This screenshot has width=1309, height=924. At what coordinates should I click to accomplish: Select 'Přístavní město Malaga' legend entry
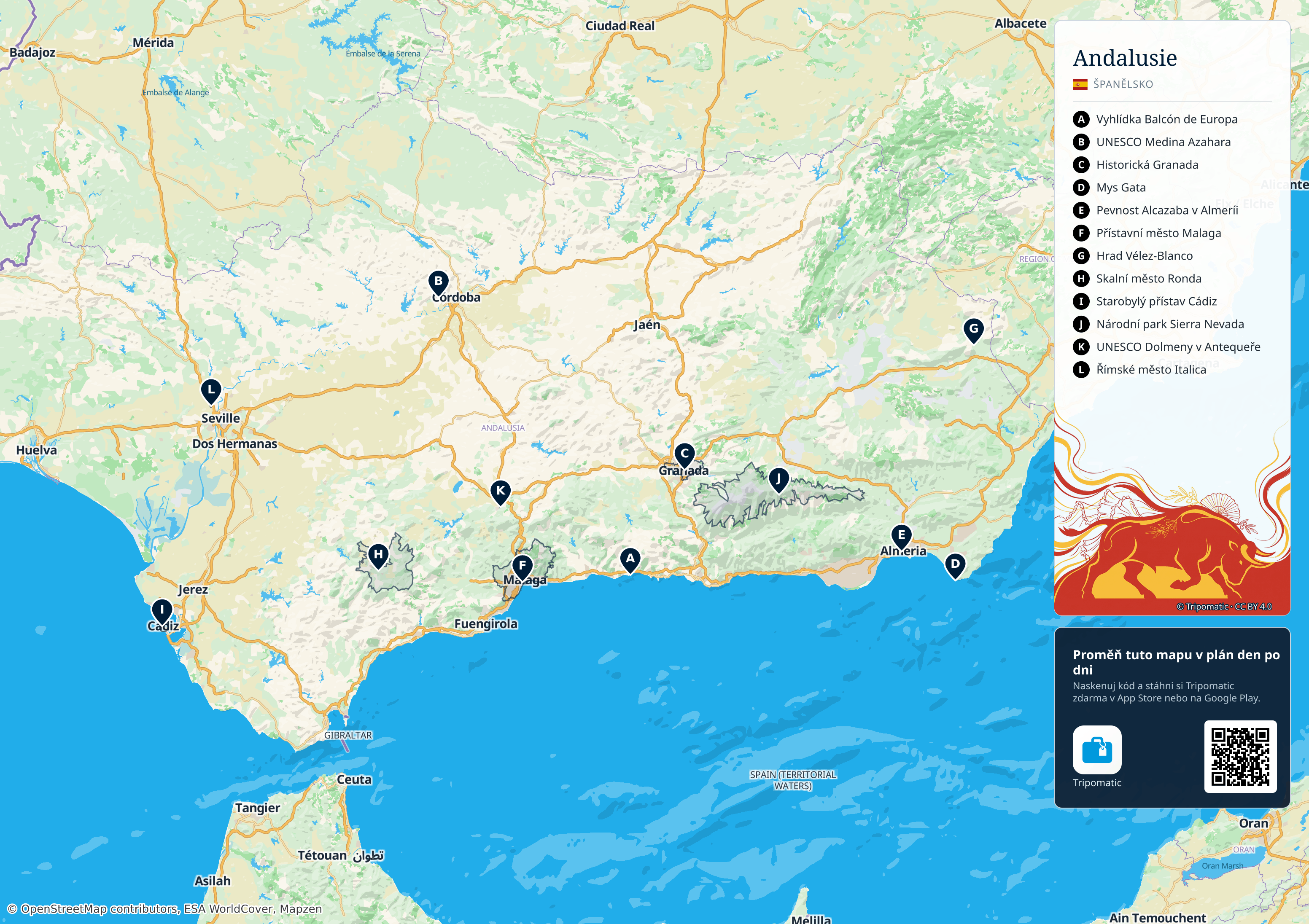tap(1158, 233)
